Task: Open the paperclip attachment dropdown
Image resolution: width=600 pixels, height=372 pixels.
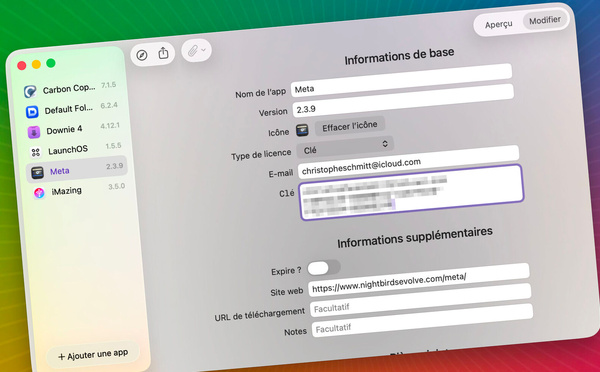Action: (196, 50)
